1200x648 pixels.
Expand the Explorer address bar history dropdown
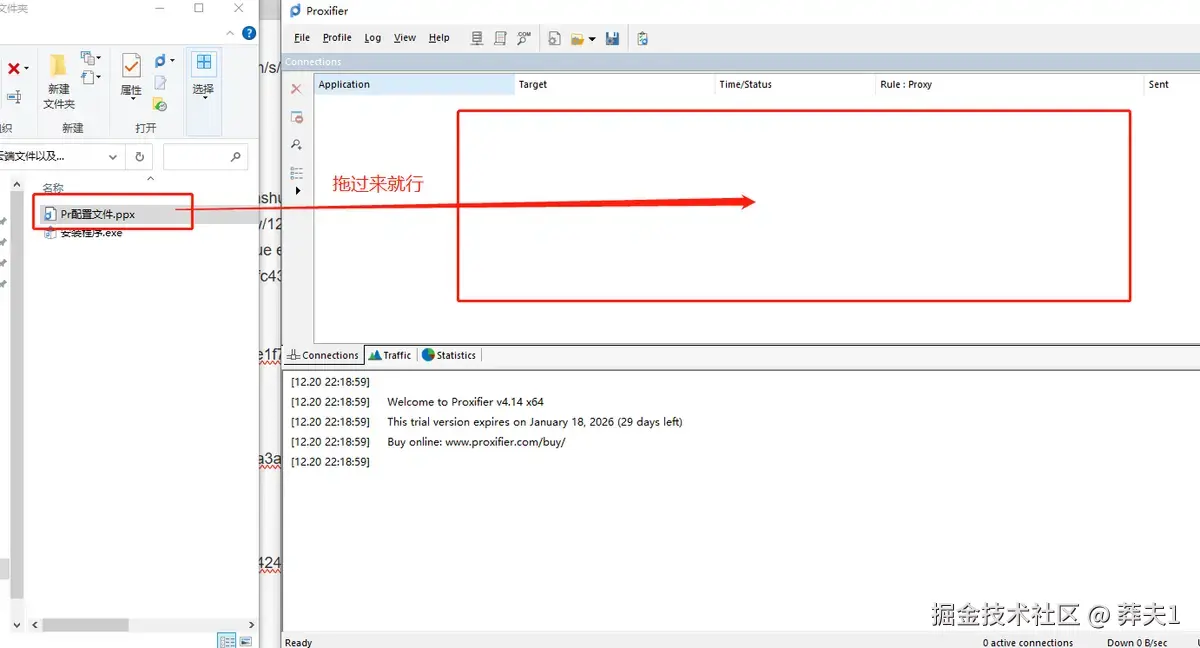coord(112,157)
